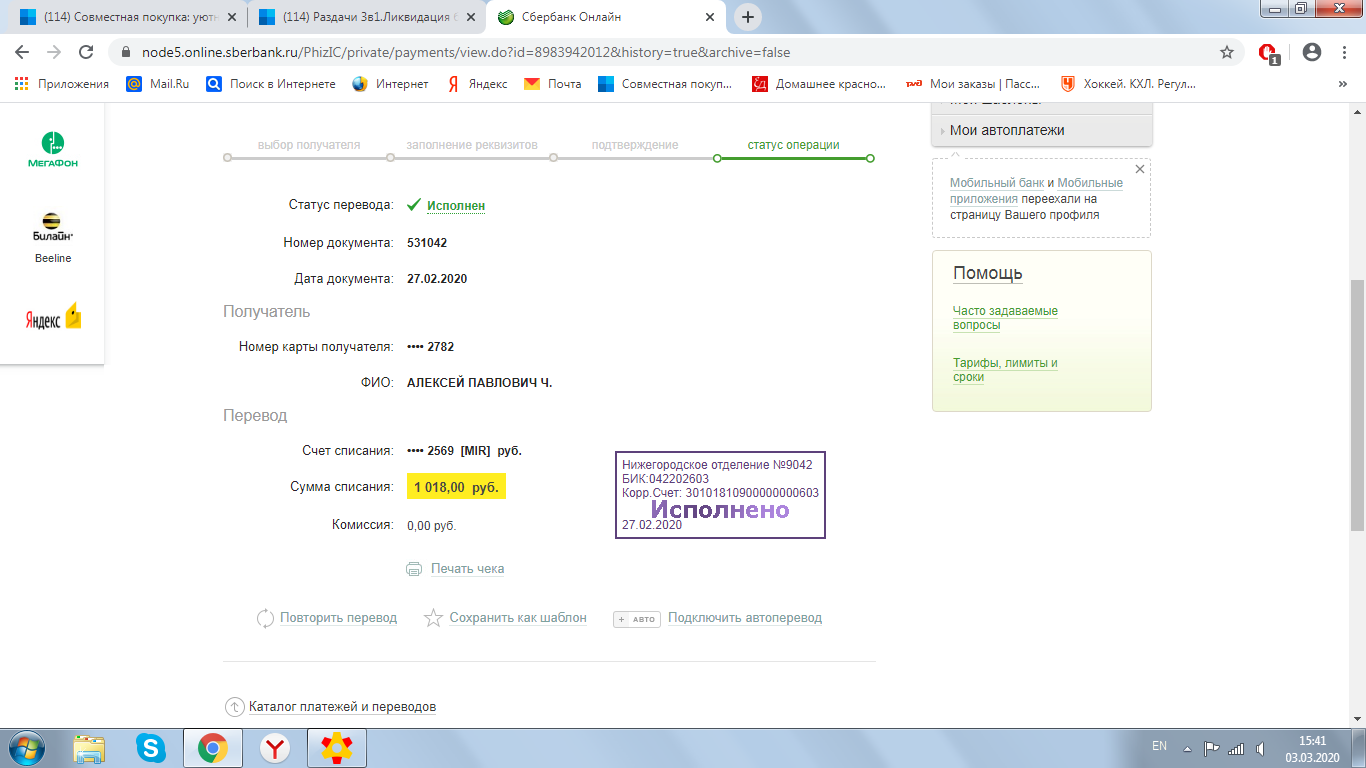1366x768 pixels.
Task: Open the Opera-like extension icon with badge
Action: 1269,53
